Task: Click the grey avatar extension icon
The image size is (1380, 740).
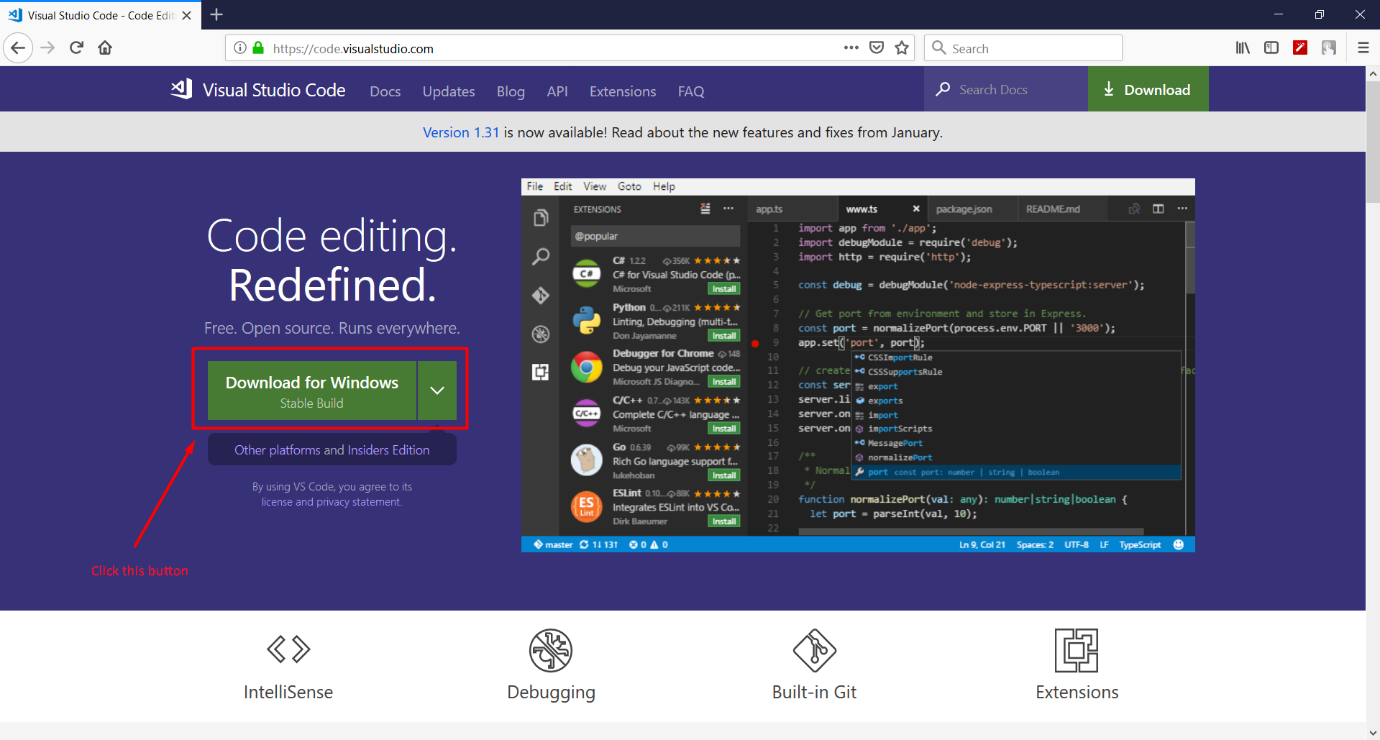Action: click(x=1329, y=48)
